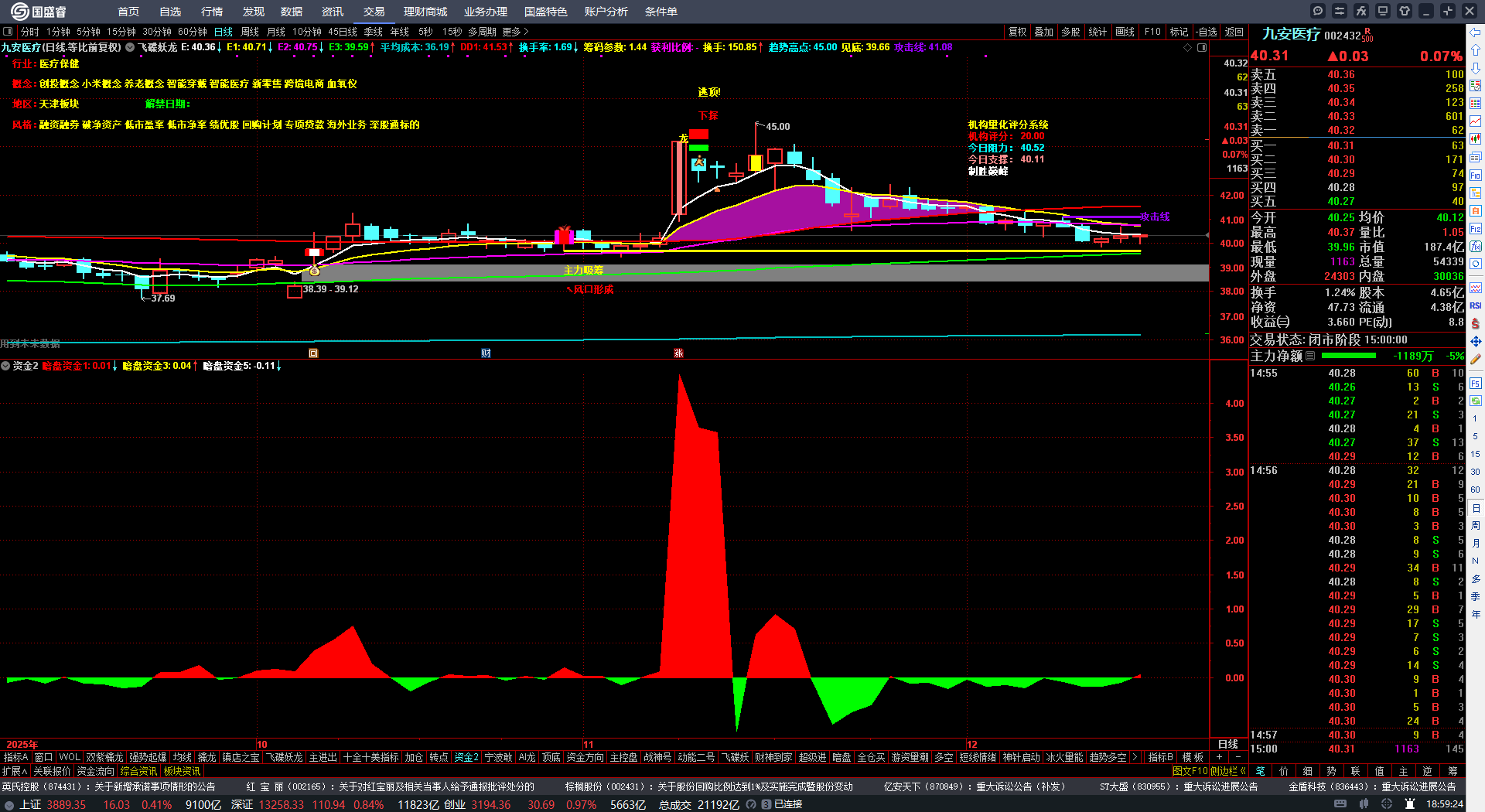Click the f(x) function icon in right sidebar
The height and width of the screenshot is (812, 1485).
point(1476,246)
